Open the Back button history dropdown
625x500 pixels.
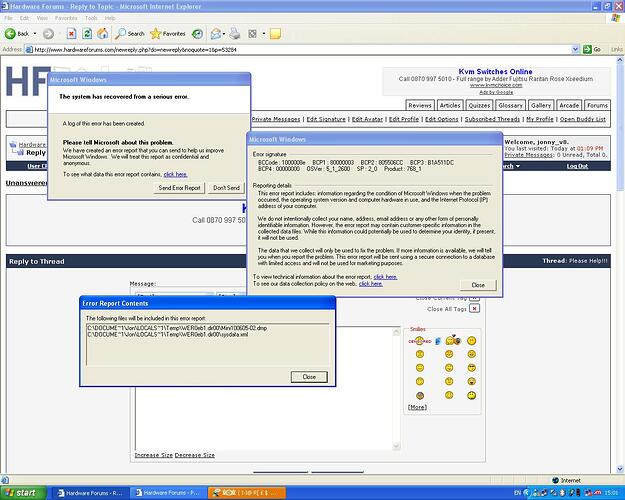(x=35, y=34)
